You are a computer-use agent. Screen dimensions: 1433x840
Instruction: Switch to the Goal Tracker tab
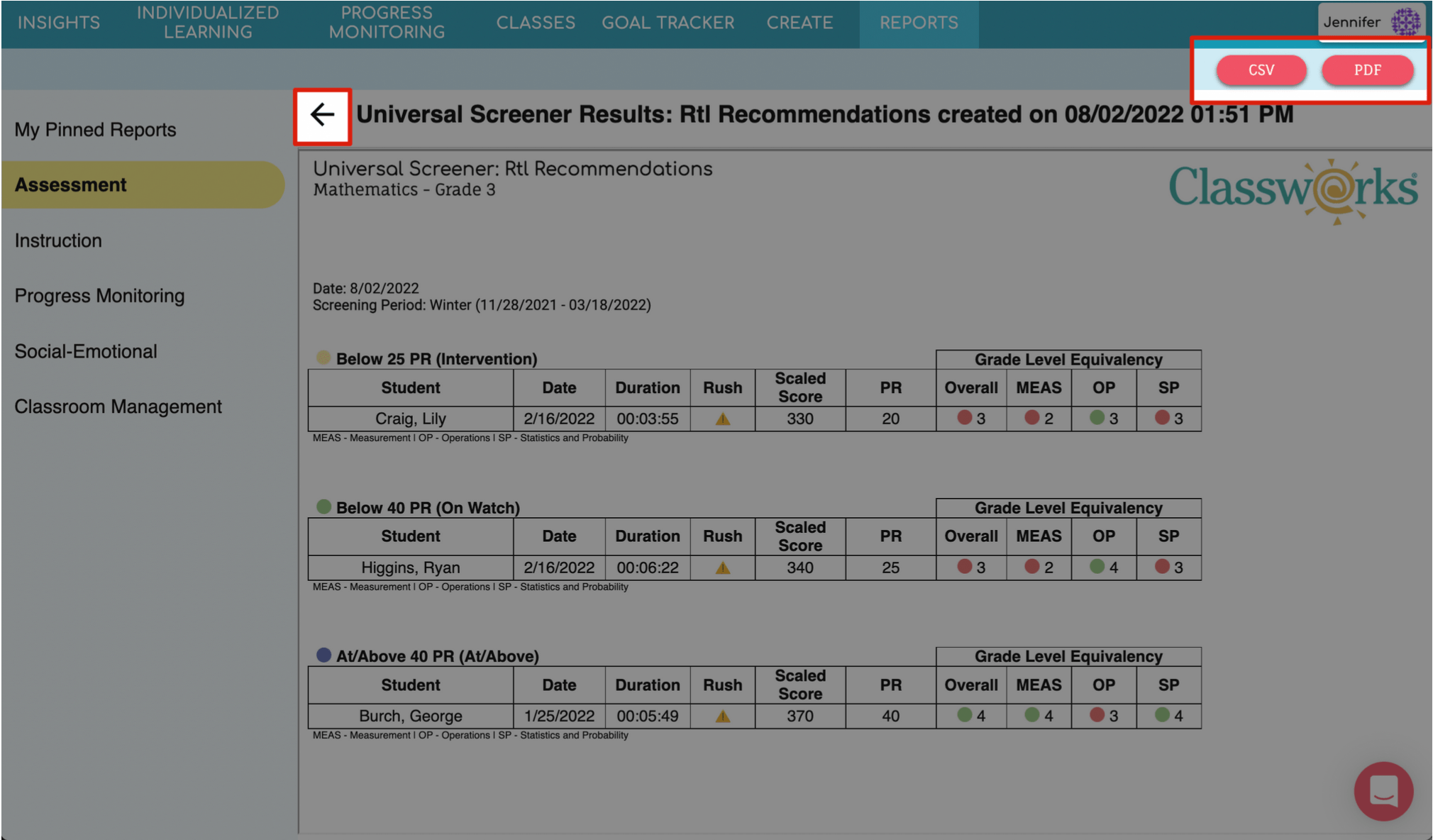click(668, 22)
